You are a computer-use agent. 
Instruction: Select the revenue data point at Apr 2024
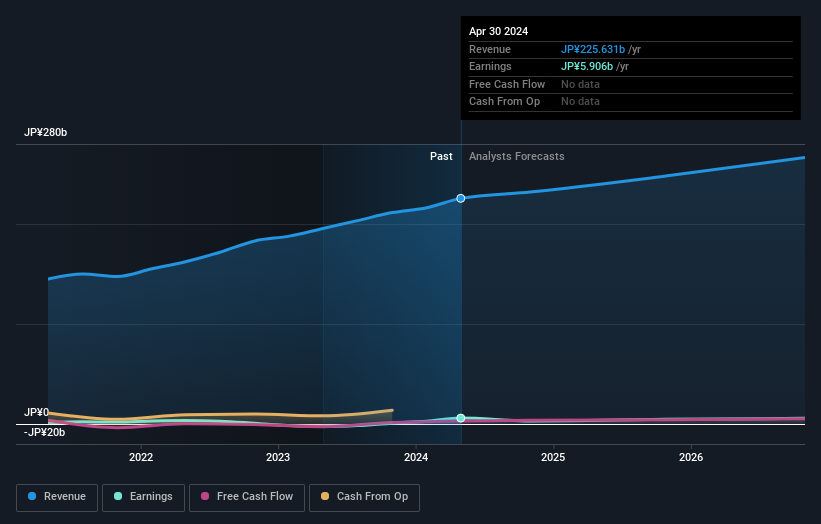pos(461,198)
